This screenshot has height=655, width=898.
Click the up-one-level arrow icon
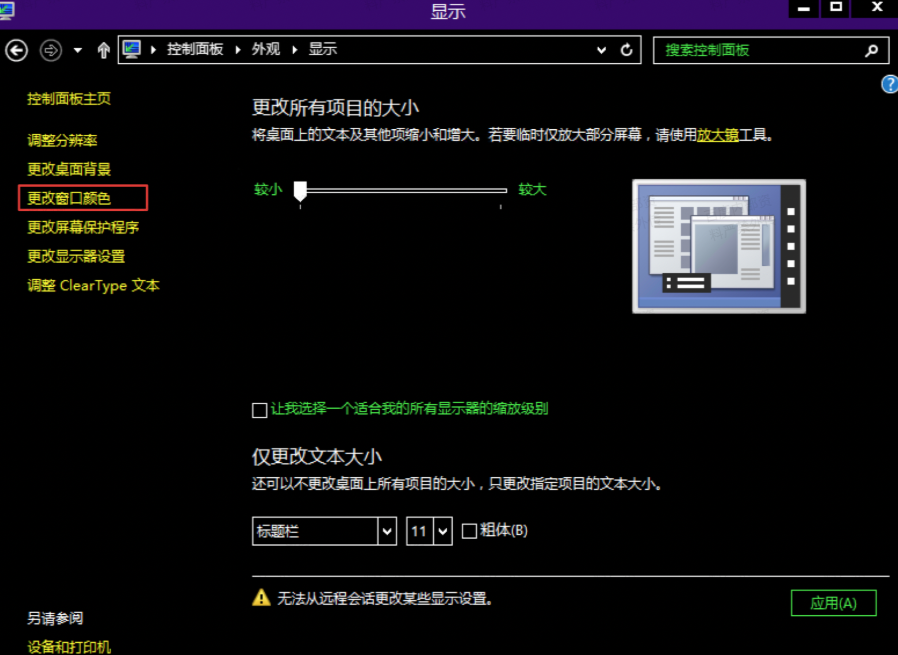[103, 50]
